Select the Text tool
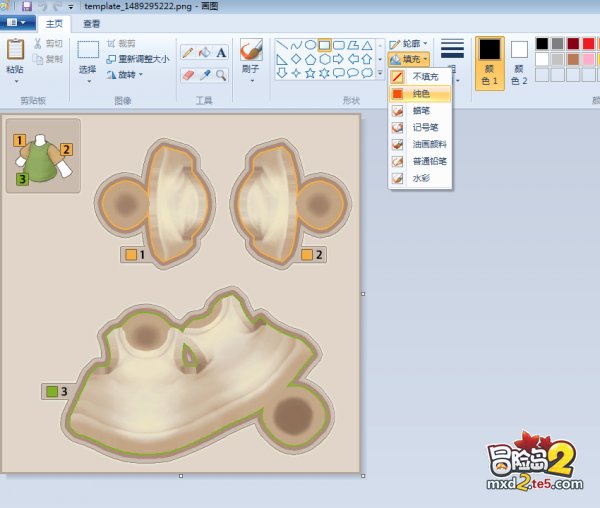Screen dimensions: 600x508 [221, 52]
